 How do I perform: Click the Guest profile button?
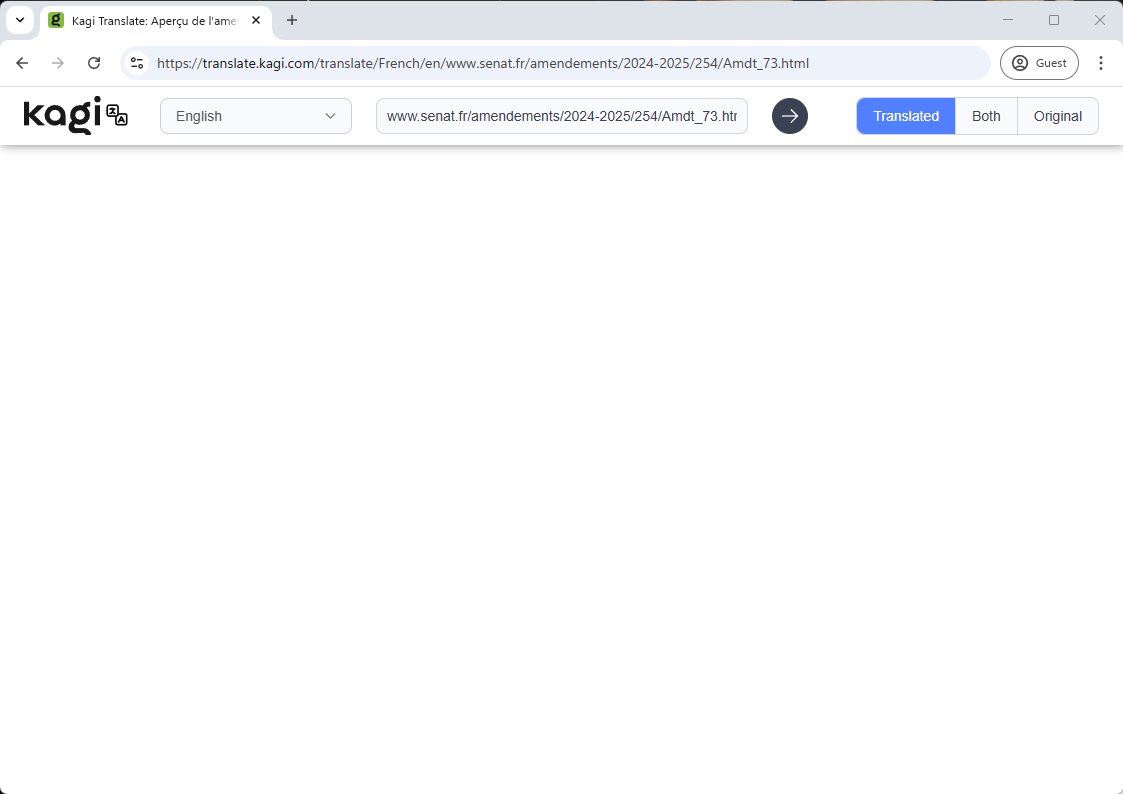(x=1039, y=63)
